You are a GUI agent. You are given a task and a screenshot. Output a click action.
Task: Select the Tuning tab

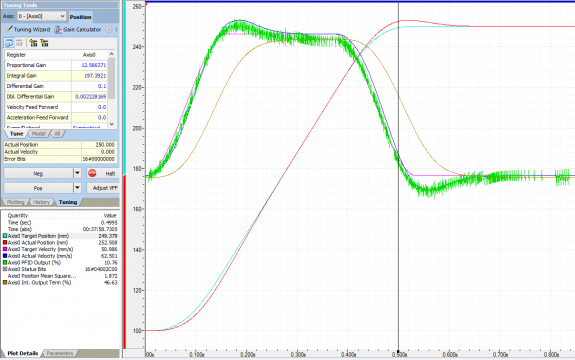(x=68, y=202)
